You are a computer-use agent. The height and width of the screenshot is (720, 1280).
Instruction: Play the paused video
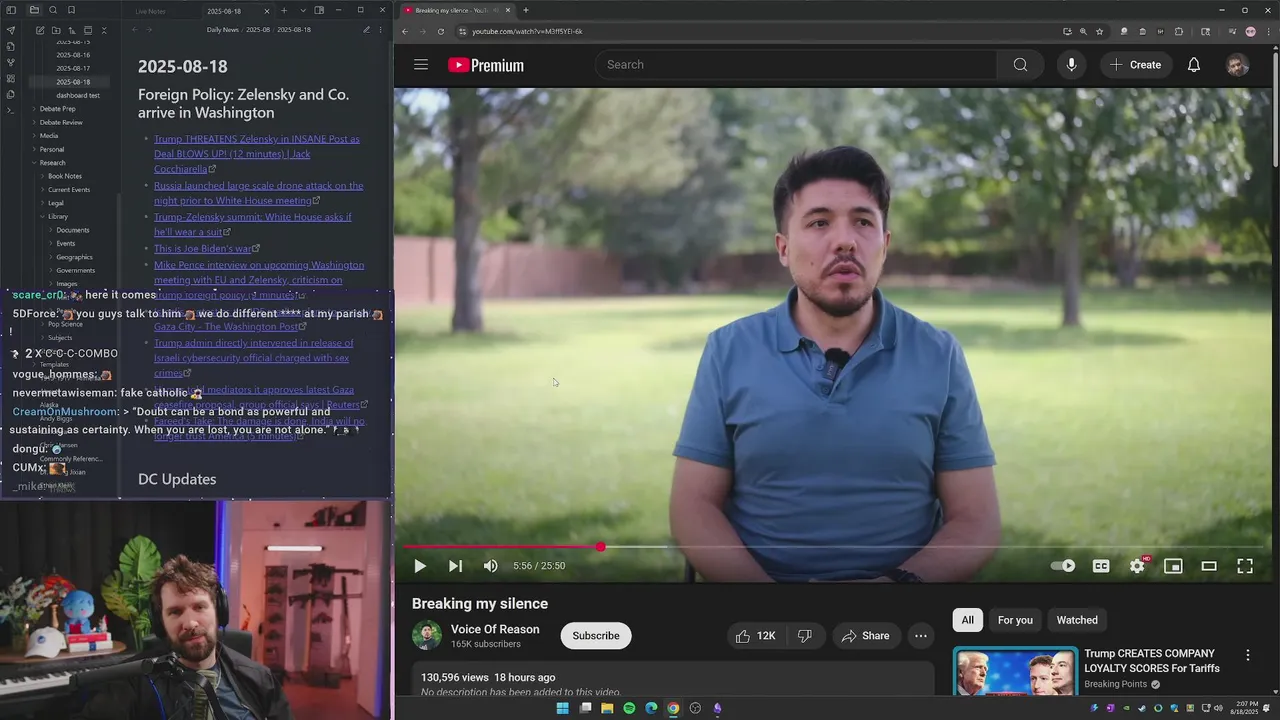(x=420, y=566)
